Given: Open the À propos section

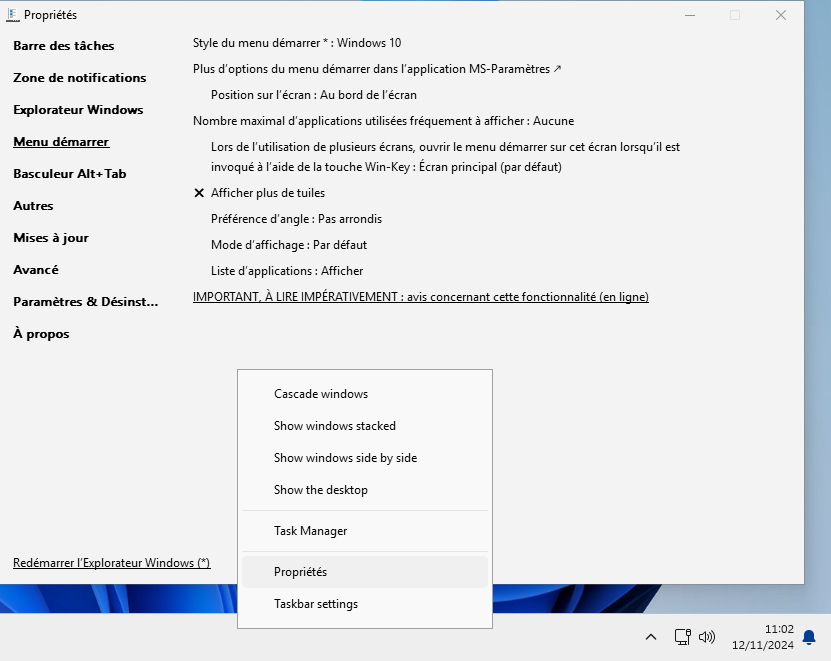Looking at the screenshot, I should (41, 334).
